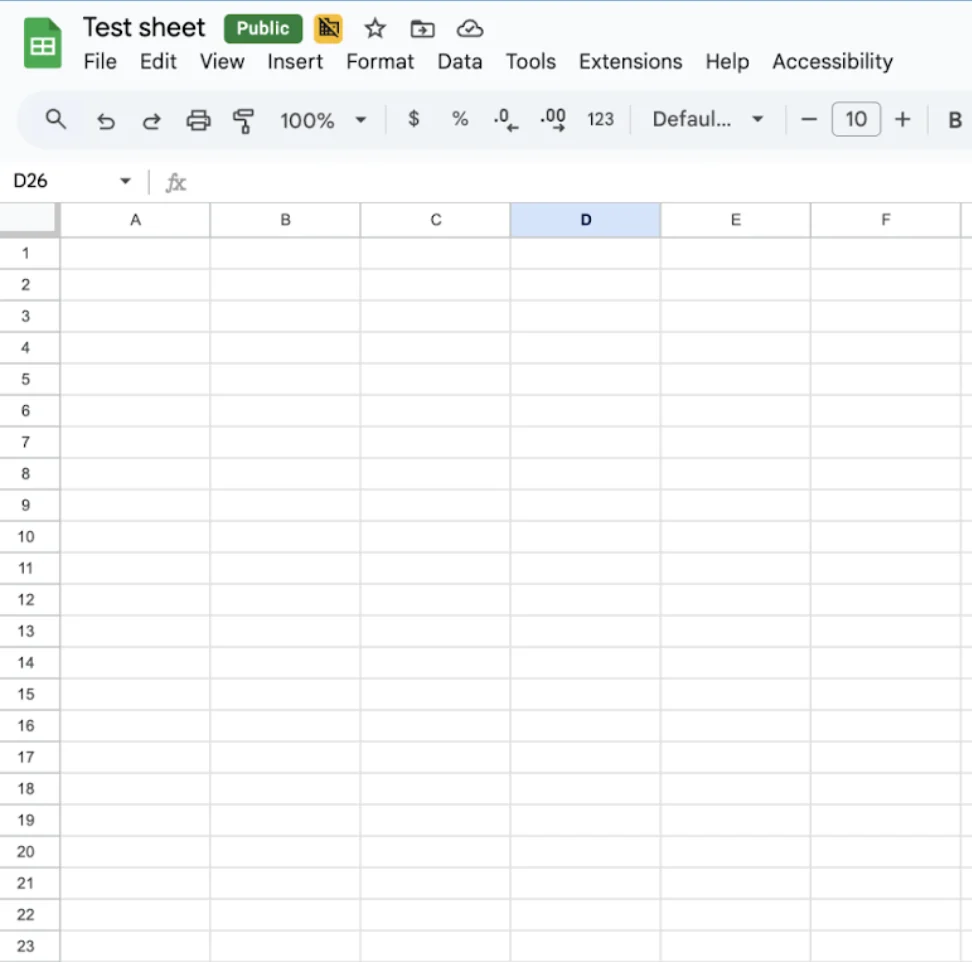
Task: Expand the name box dropdown arrow
Action: pyautogui.click(x=125, y=181)
